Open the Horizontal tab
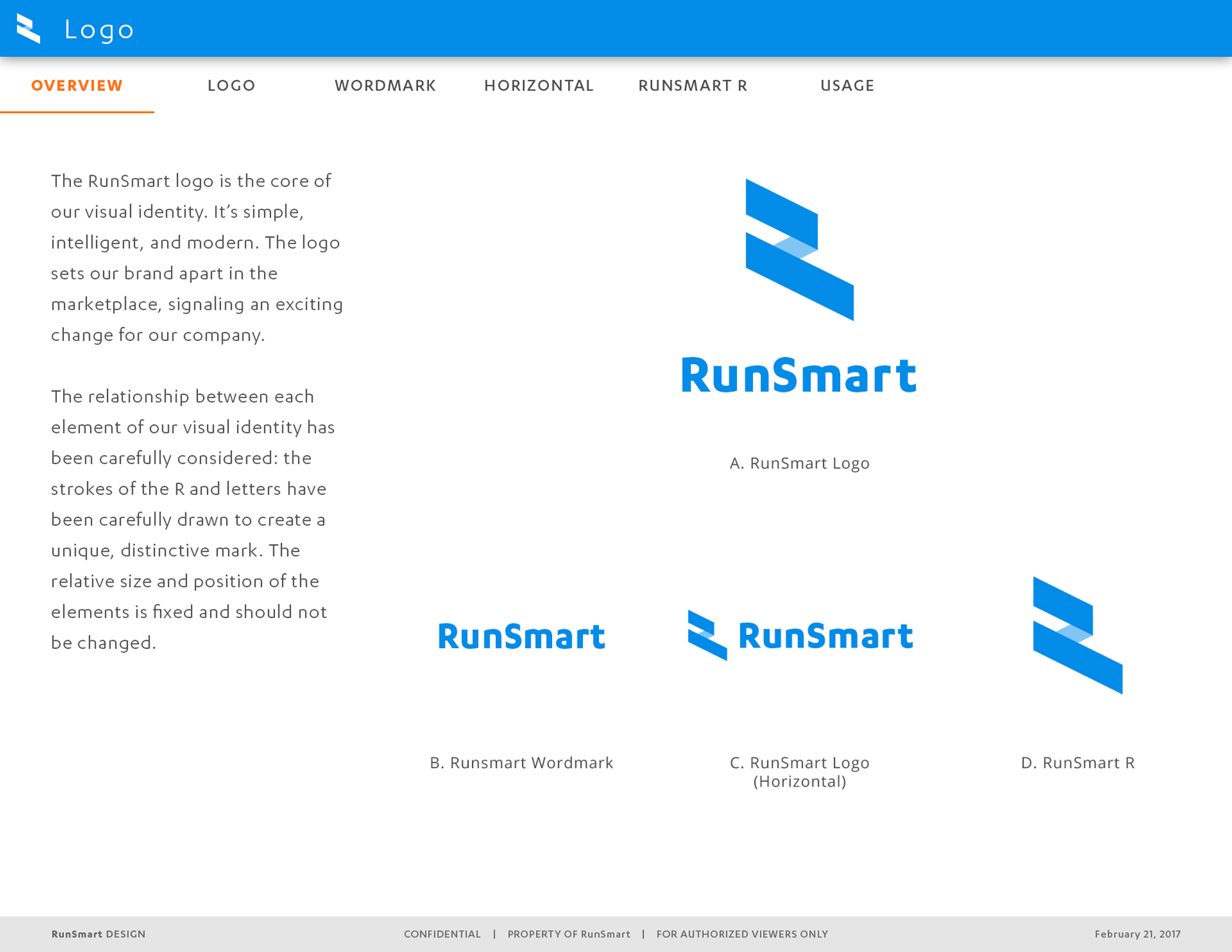This screenshot has height=952, width=1232. (x=539, y=85)
